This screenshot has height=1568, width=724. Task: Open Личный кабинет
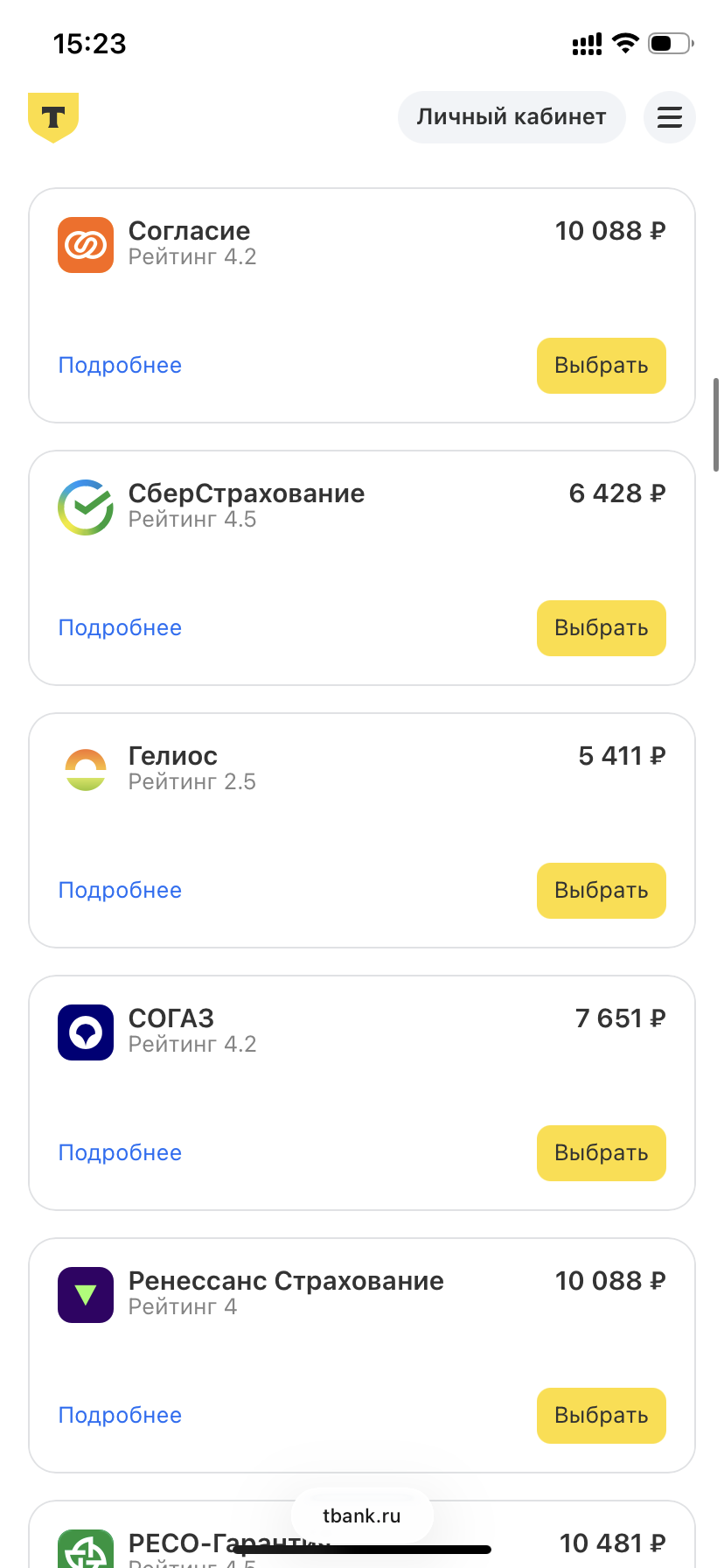512,117
